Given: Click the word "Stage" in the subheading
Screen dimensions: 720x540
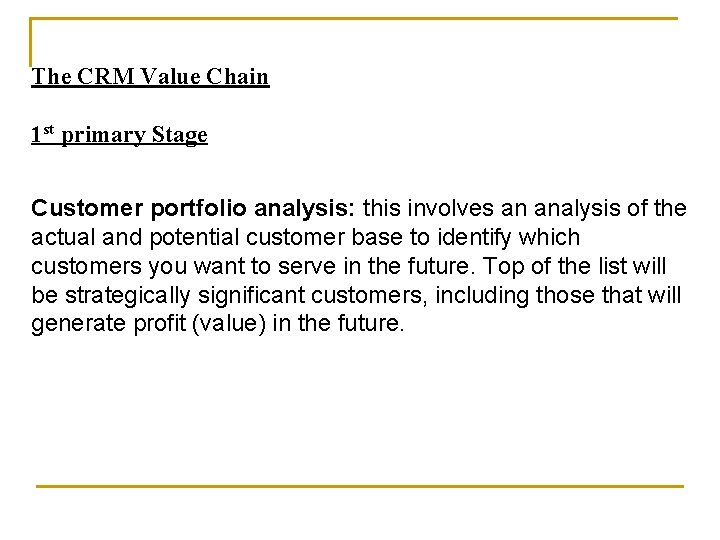Looking at the screenshot, I should [179, 135].
